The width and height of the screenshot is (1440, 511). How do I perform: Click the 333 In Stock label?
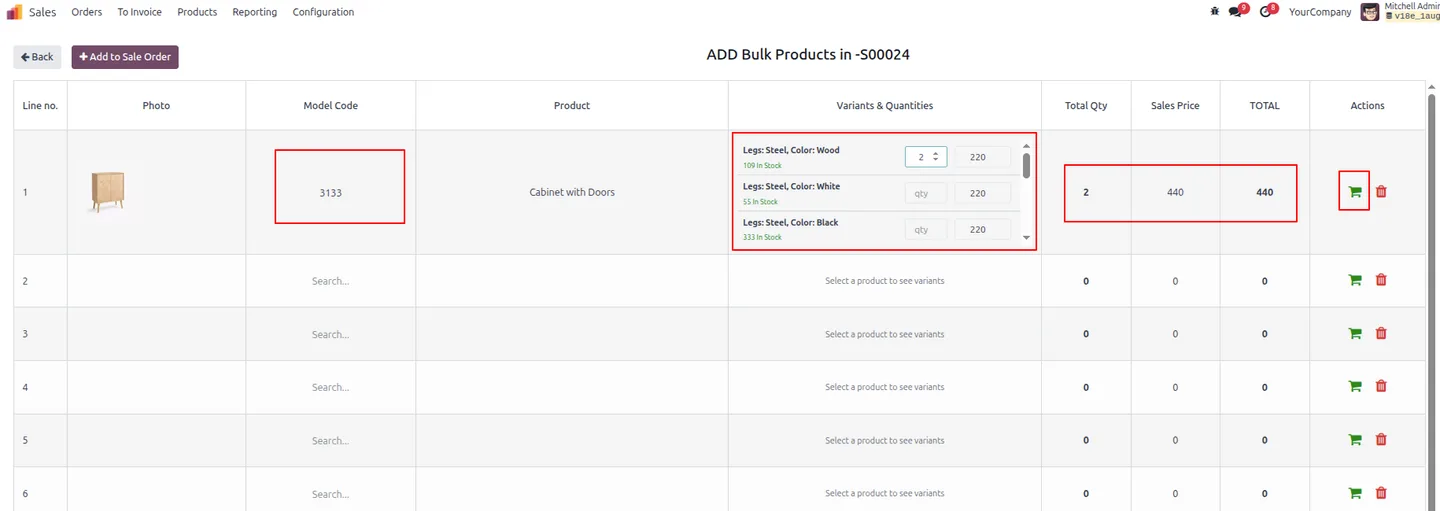tap(762, 237)
